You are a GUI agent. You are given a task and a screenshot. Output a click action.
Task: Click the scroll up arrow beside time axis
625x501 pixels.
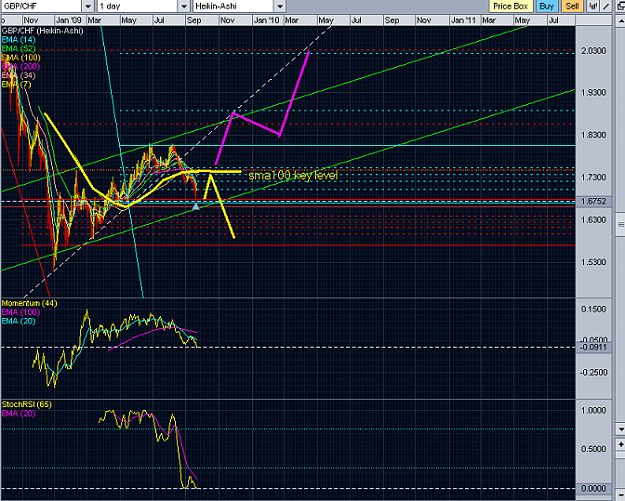(621, 20)
